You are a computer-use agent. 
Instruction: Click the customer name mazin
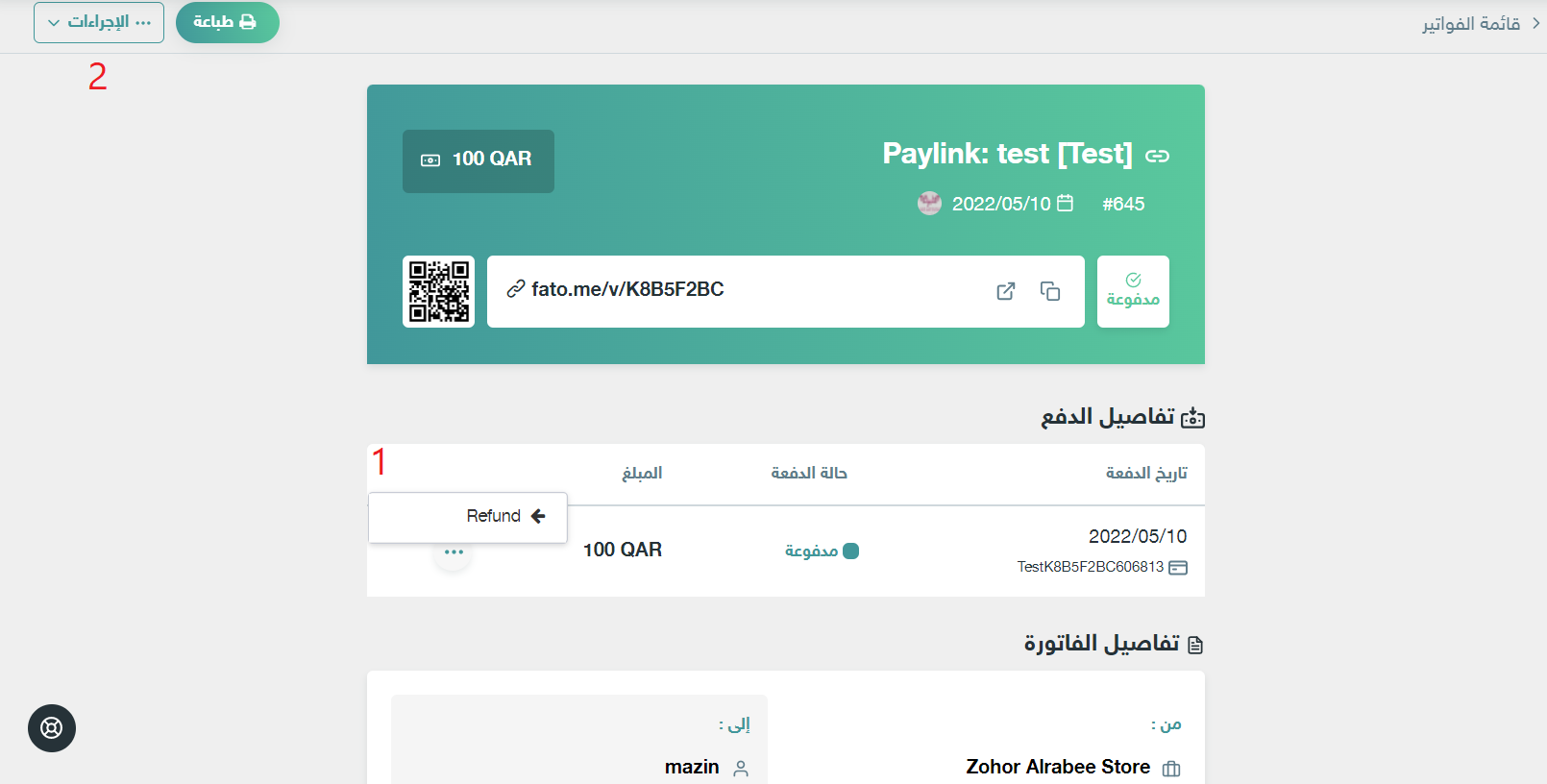(x=692, y=767)
